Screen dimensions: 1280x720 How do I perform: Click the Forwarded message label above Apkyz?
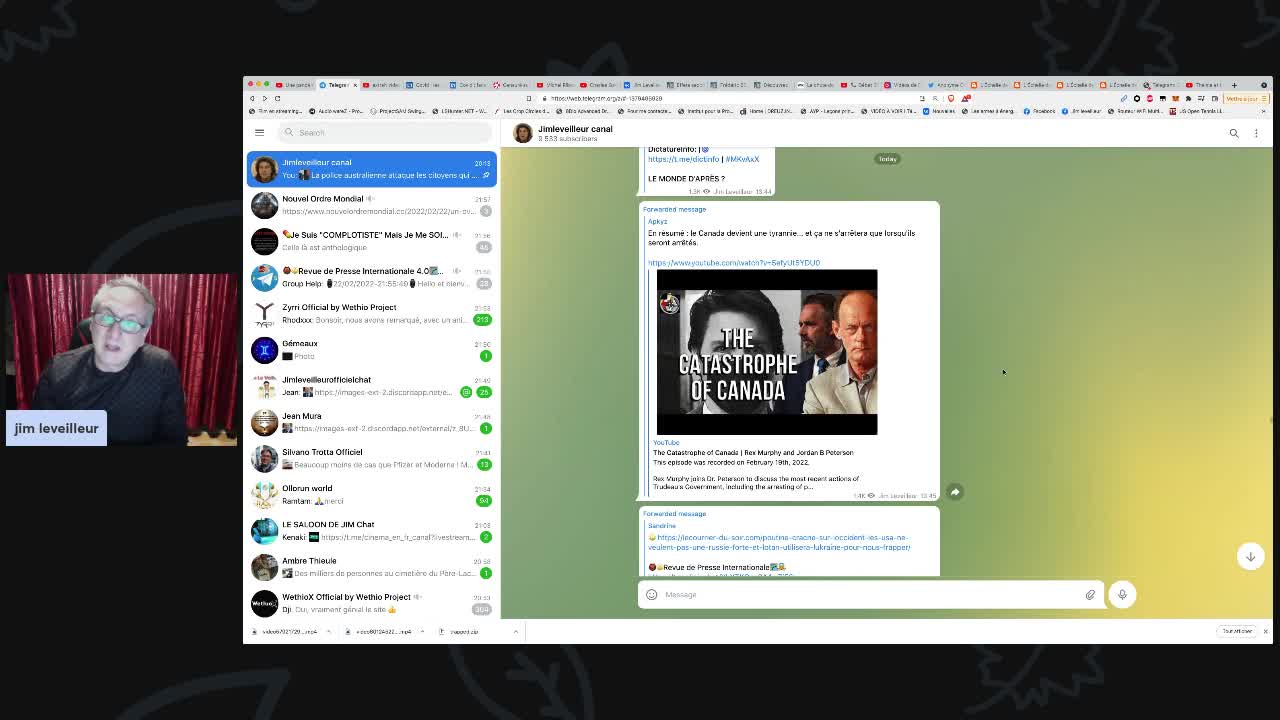675,209
